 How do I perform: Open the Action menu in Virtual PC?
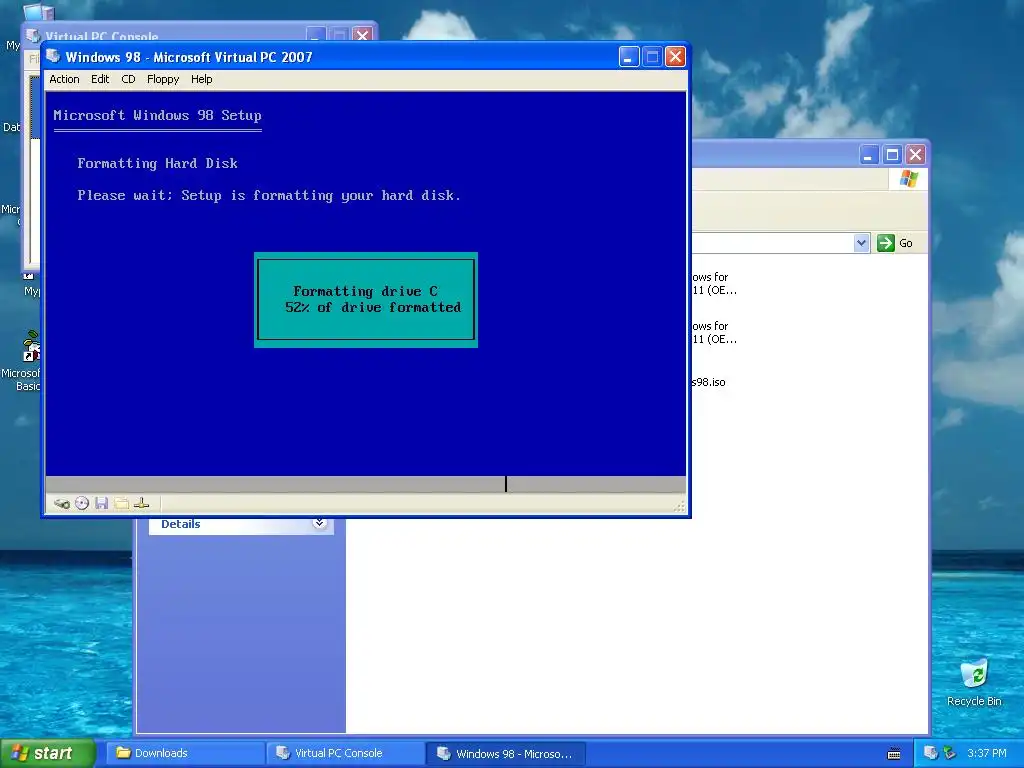click(64, 79)
